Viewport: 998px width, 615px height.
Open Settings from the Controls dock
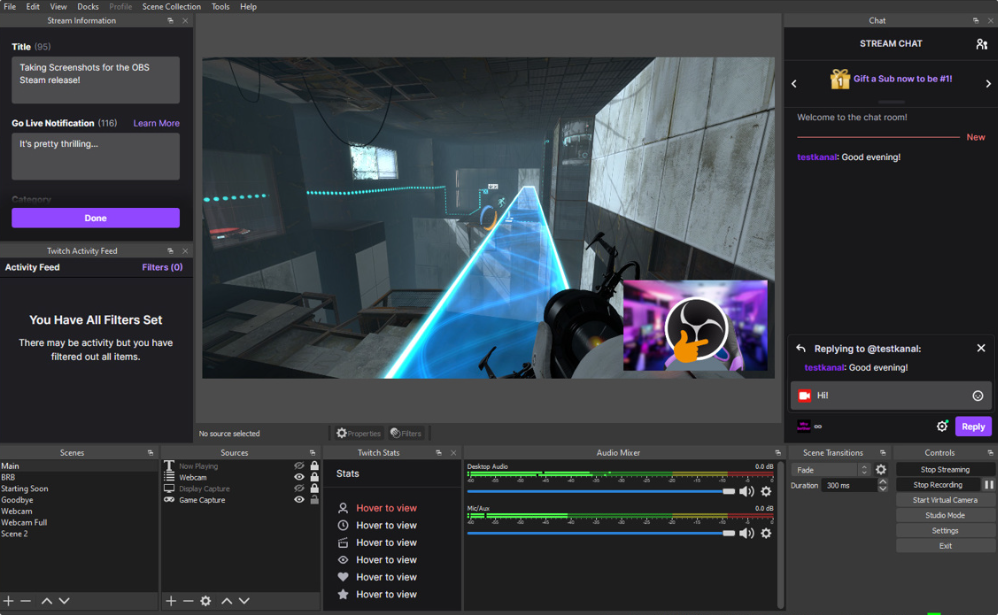tap(945, 531)
